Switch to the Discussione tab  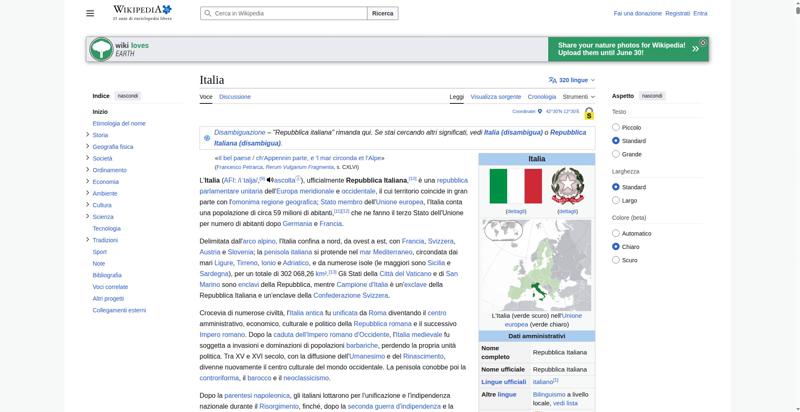[235, 97]
